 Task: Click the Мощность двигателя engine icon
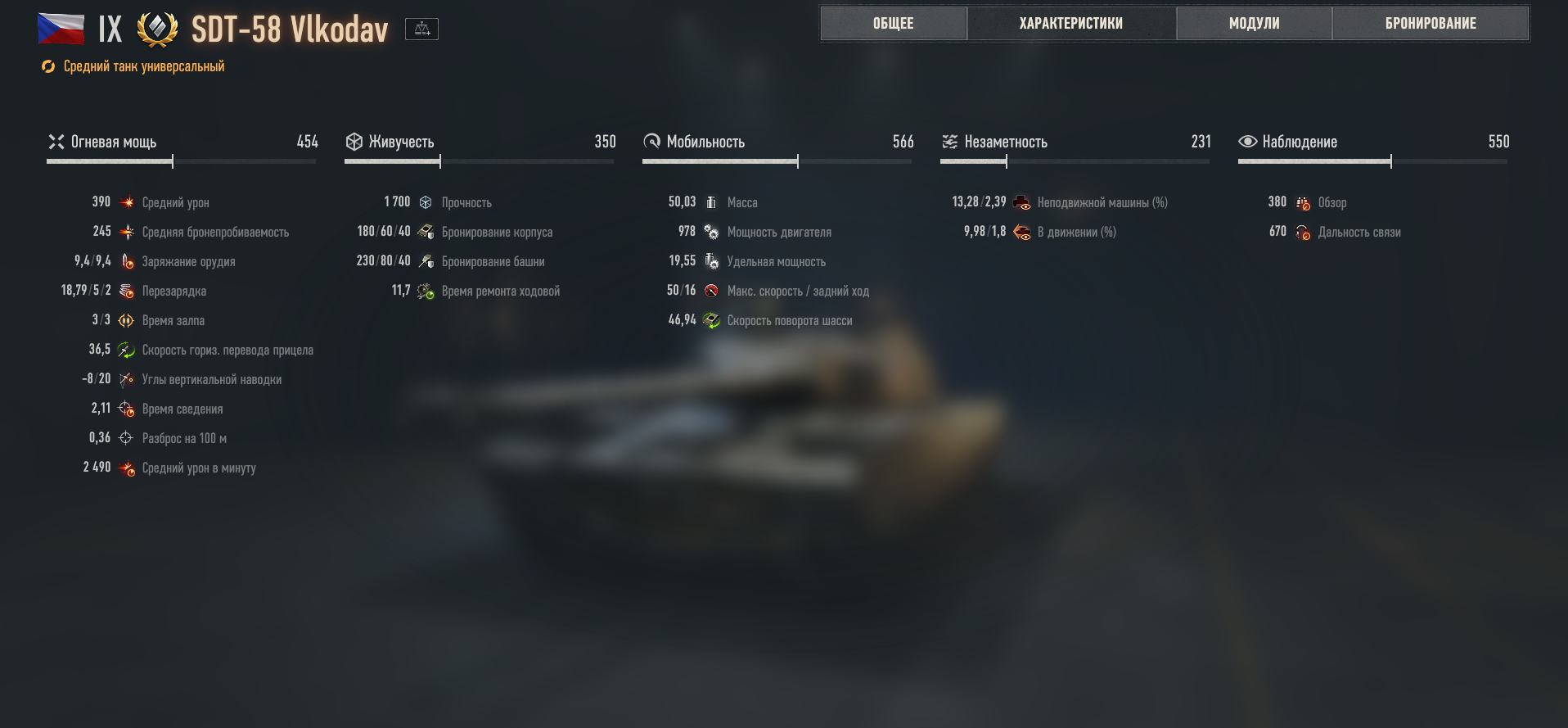(711, 232)
